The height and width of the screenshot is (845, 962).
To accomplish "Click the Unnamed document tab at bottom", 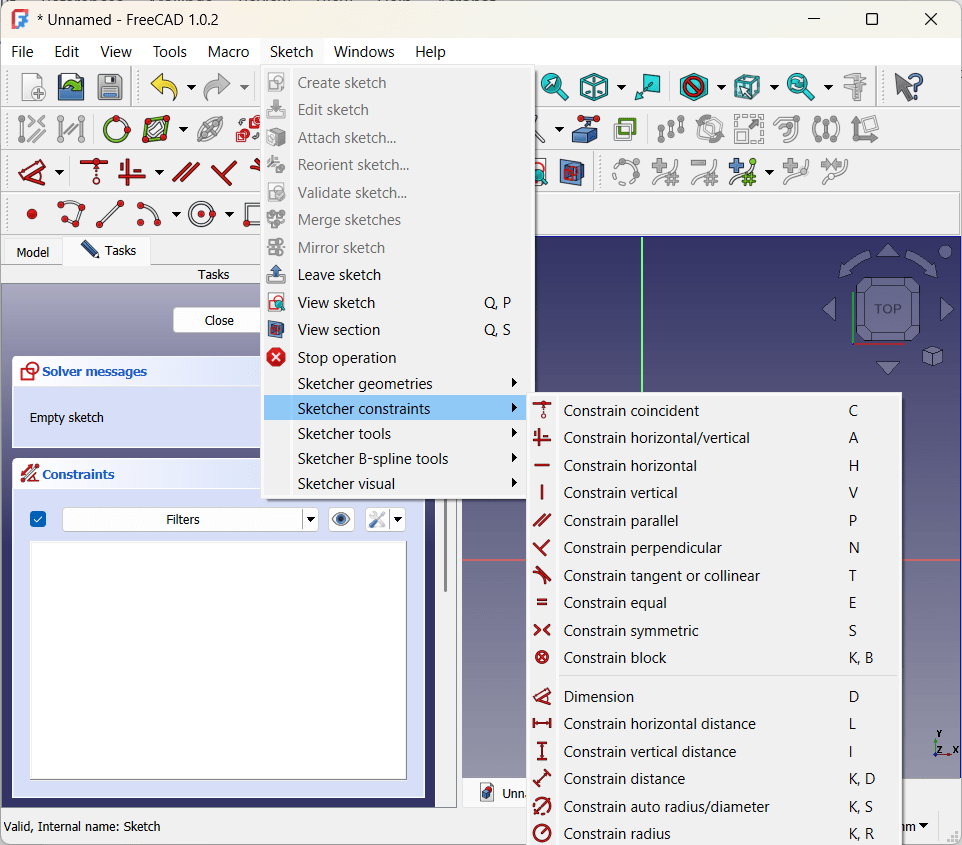I will pos(504,793).
